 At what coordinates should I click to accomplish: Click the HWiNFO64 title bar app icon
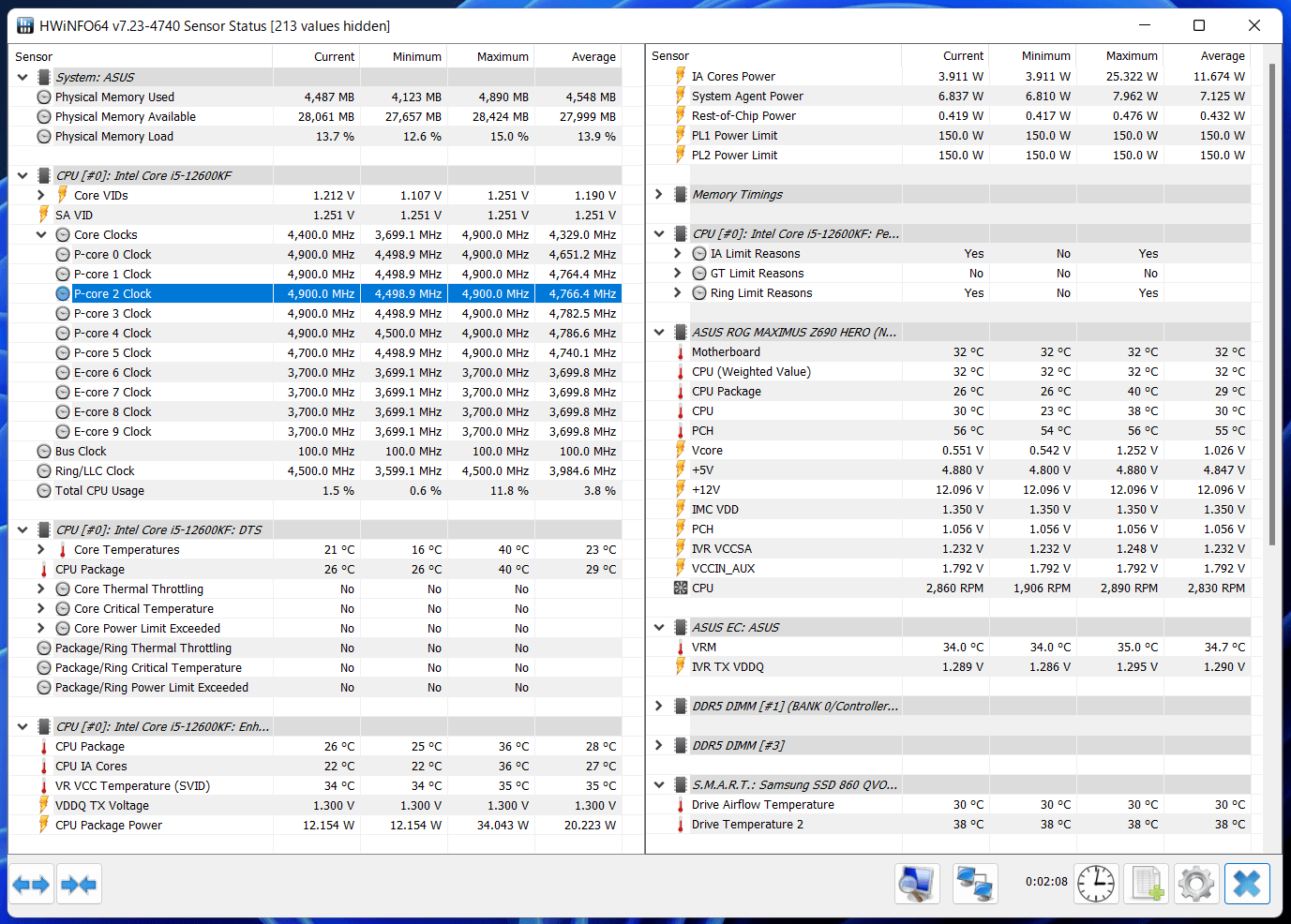pos(25,25)
